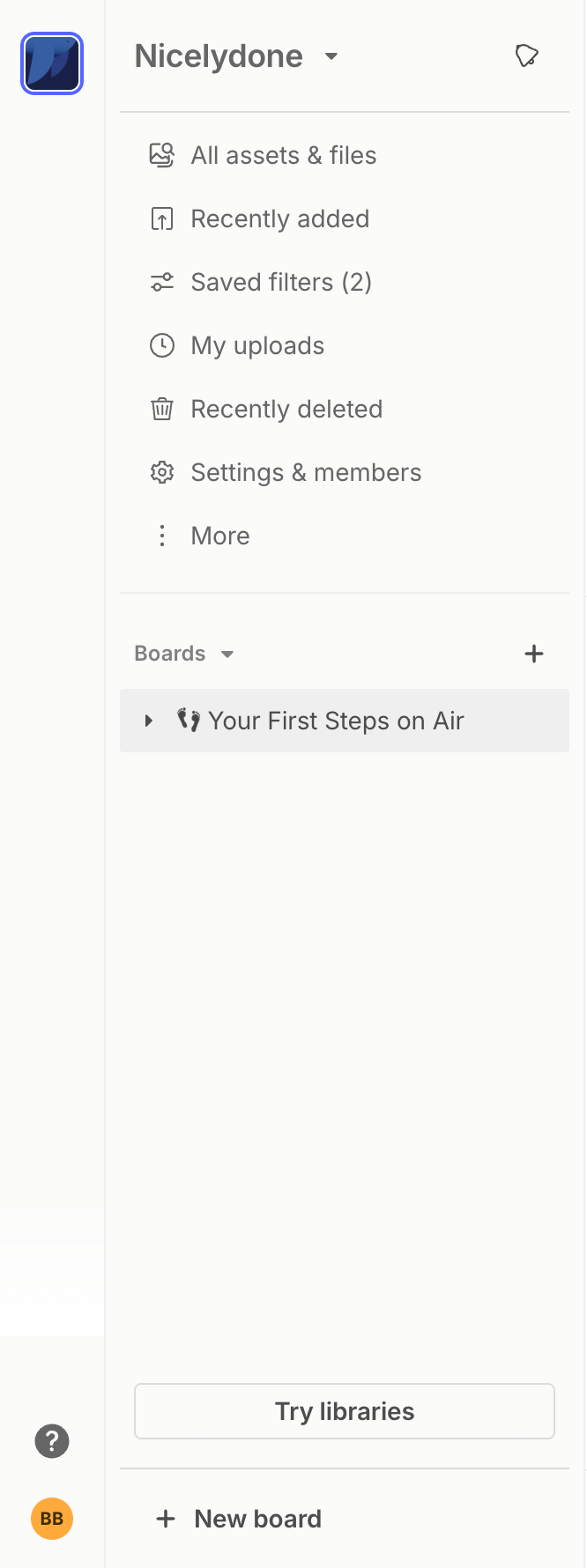Click the My uploads clock icon

pyautogui.click(x=162, y=345)
